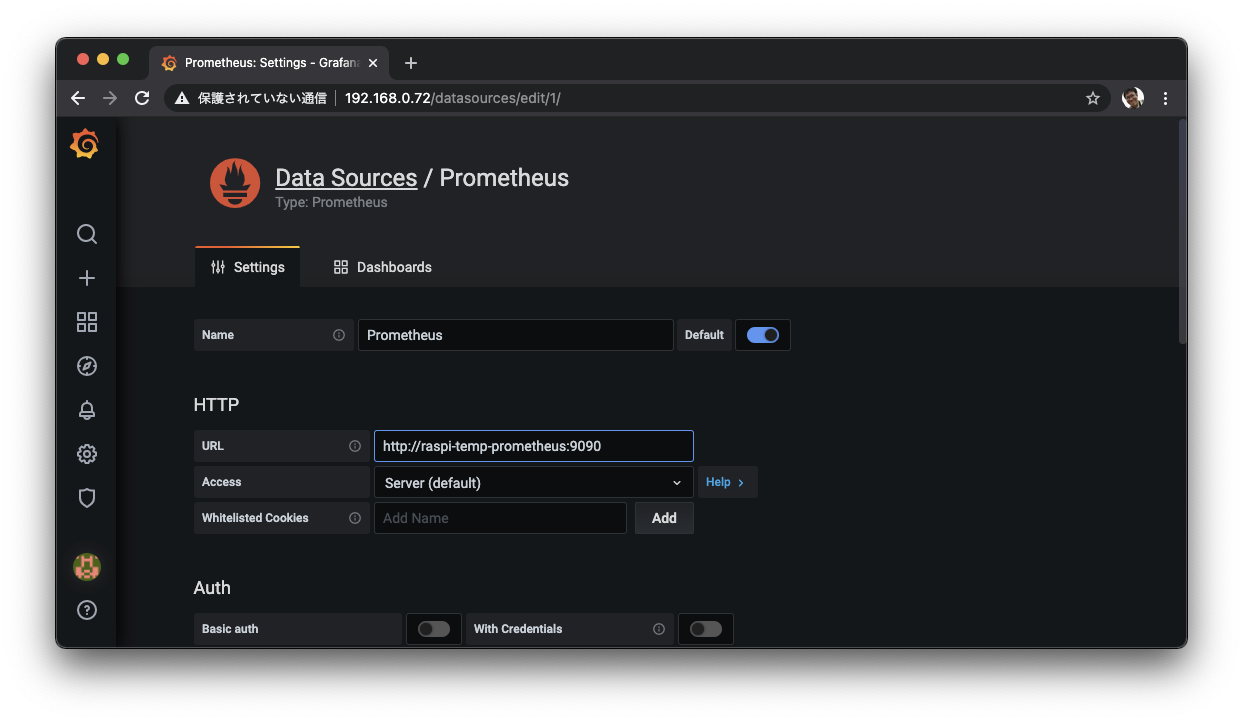The width and height of the screenshot is (1243, 722).
Task: Open Chrome's three-dot menu
Action: coord(1165,98)
